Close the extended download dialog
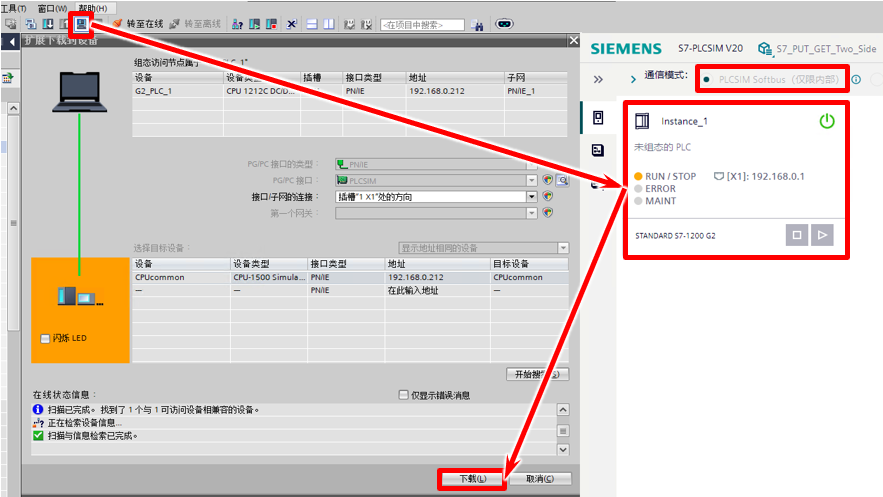 coord(573,41)
